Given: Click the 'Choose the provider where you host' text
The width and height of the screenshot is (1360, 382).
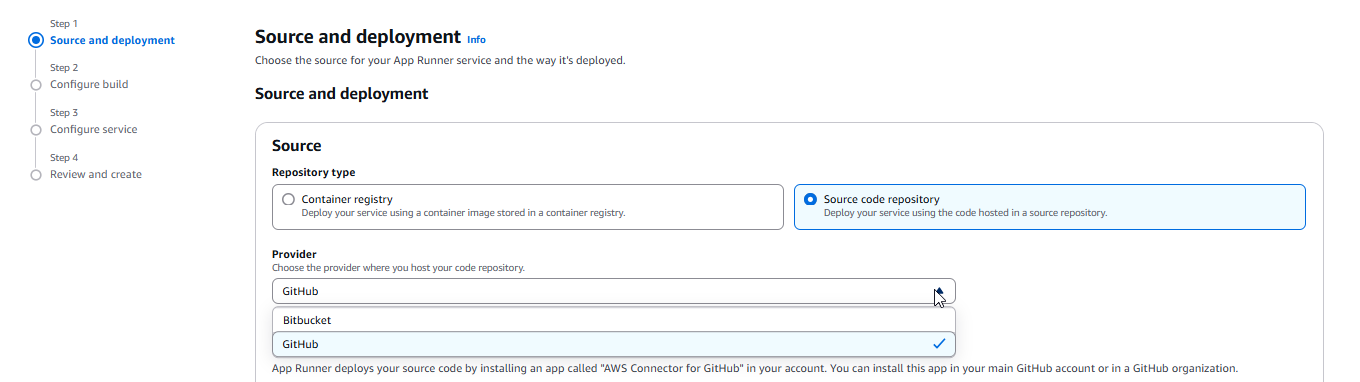Looking at the screenshot, I should pos(398,267).
